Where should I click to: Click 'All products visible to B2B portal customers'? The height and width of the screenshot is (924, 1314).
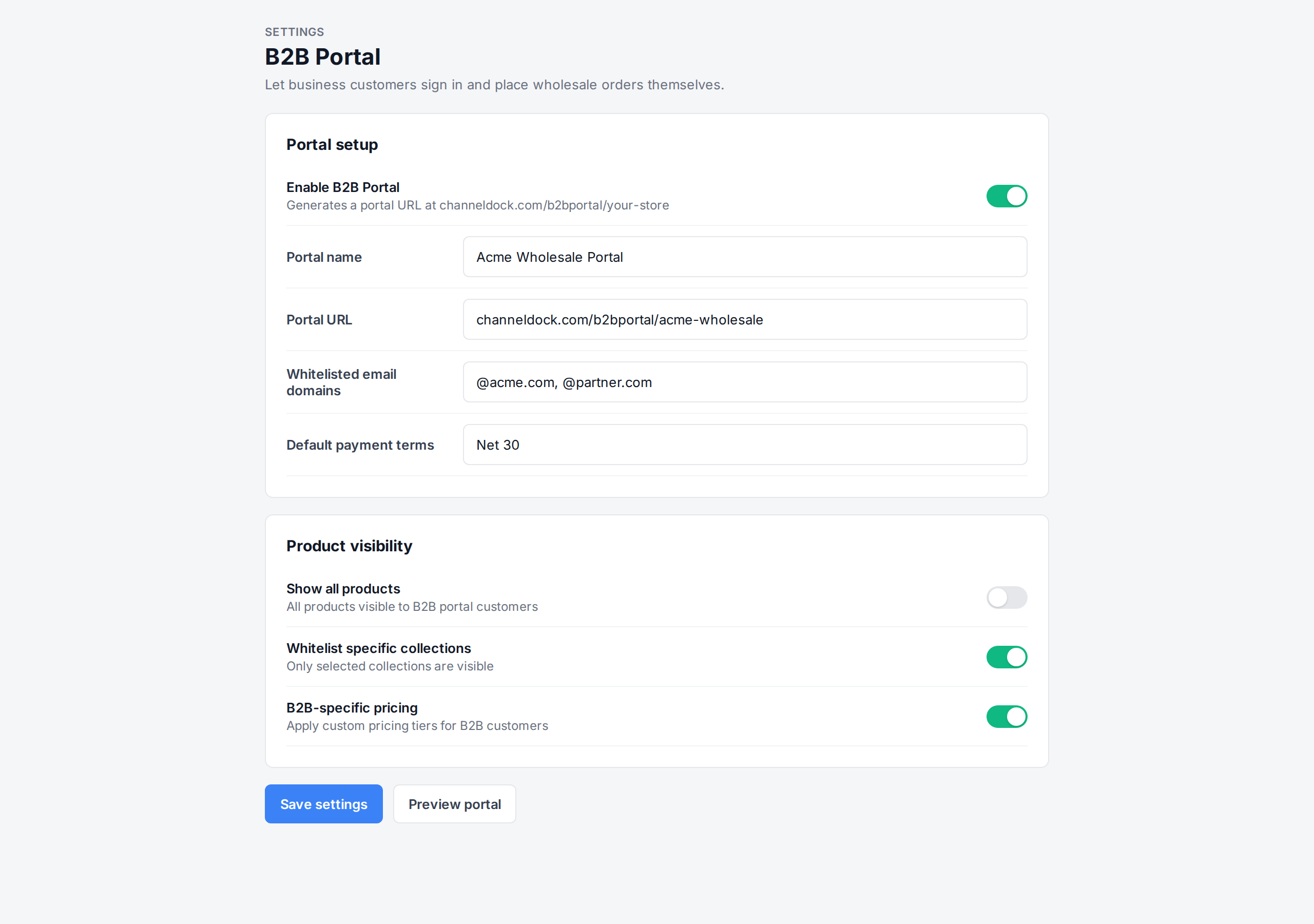[412, 607]
